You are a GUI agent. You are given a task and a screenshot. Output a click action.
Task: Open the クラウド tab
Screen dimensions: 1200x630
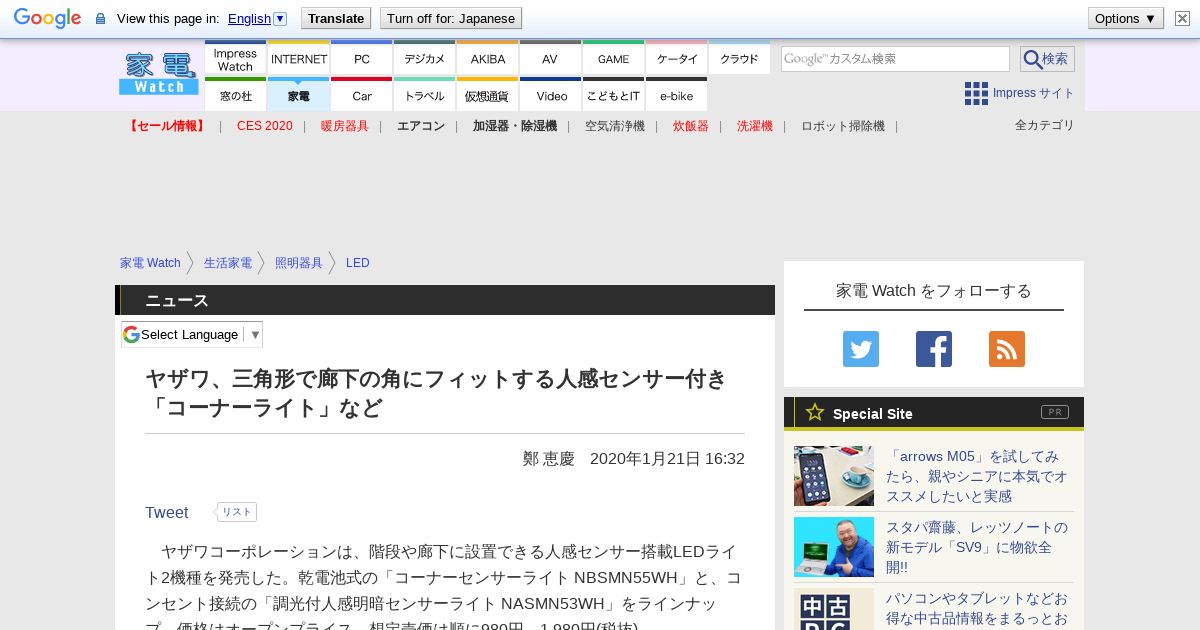coord(739,58)
